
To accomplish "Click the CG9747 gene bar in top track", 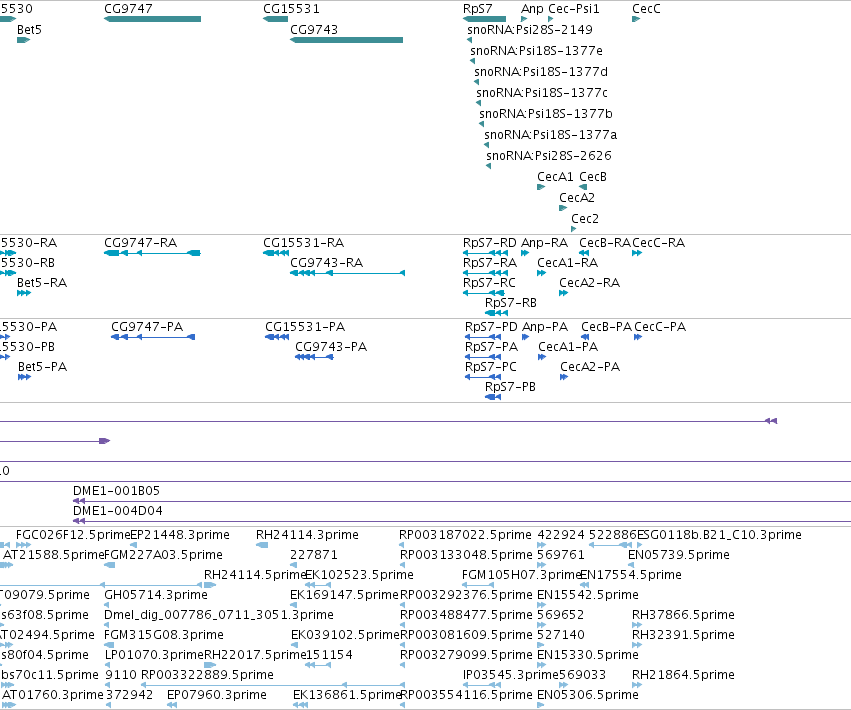I will [153, 19].
